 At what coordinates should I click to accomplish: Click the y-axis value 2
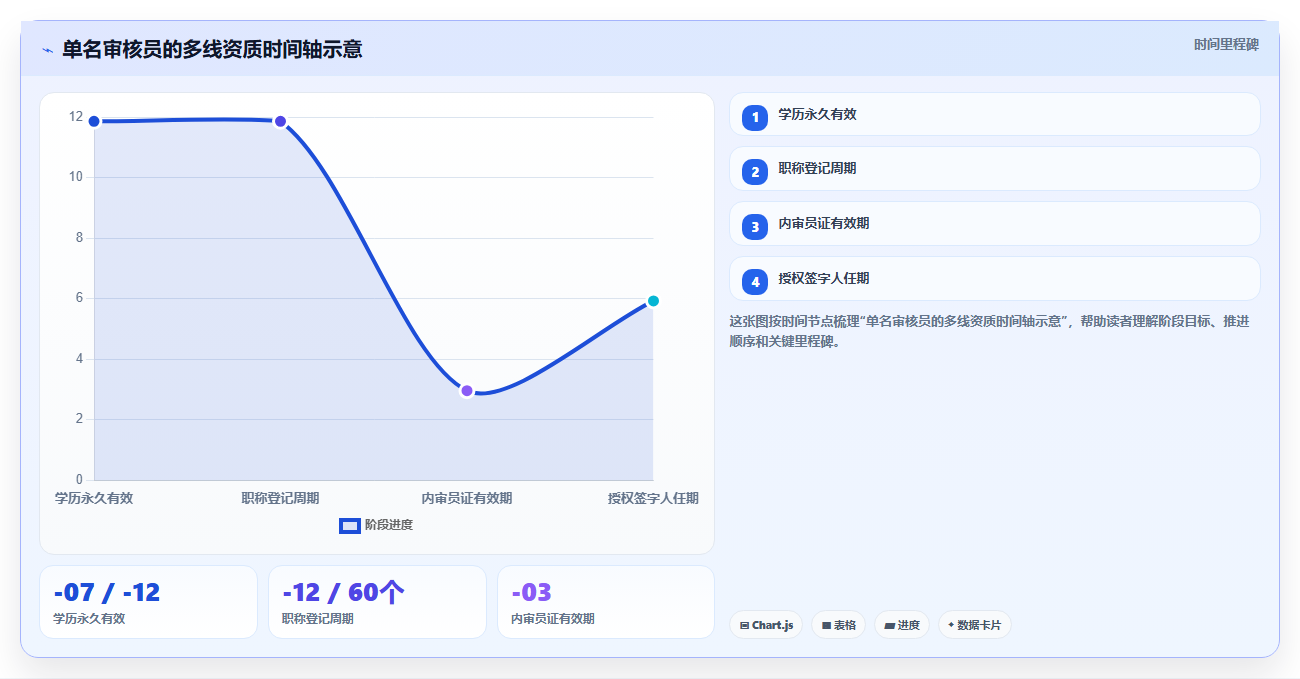(79, 419)
